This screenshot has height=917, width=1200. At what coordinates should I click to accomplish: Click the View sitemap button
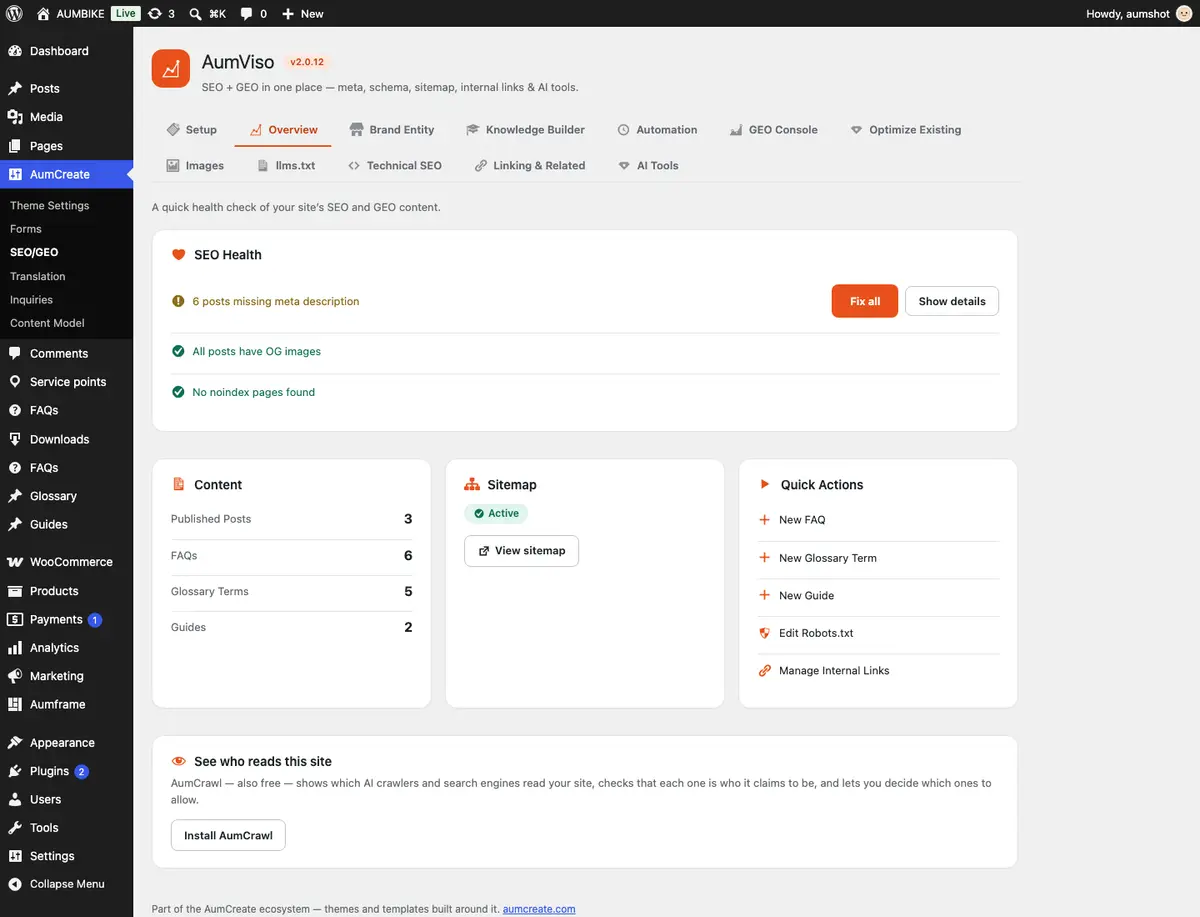(521, 551)
